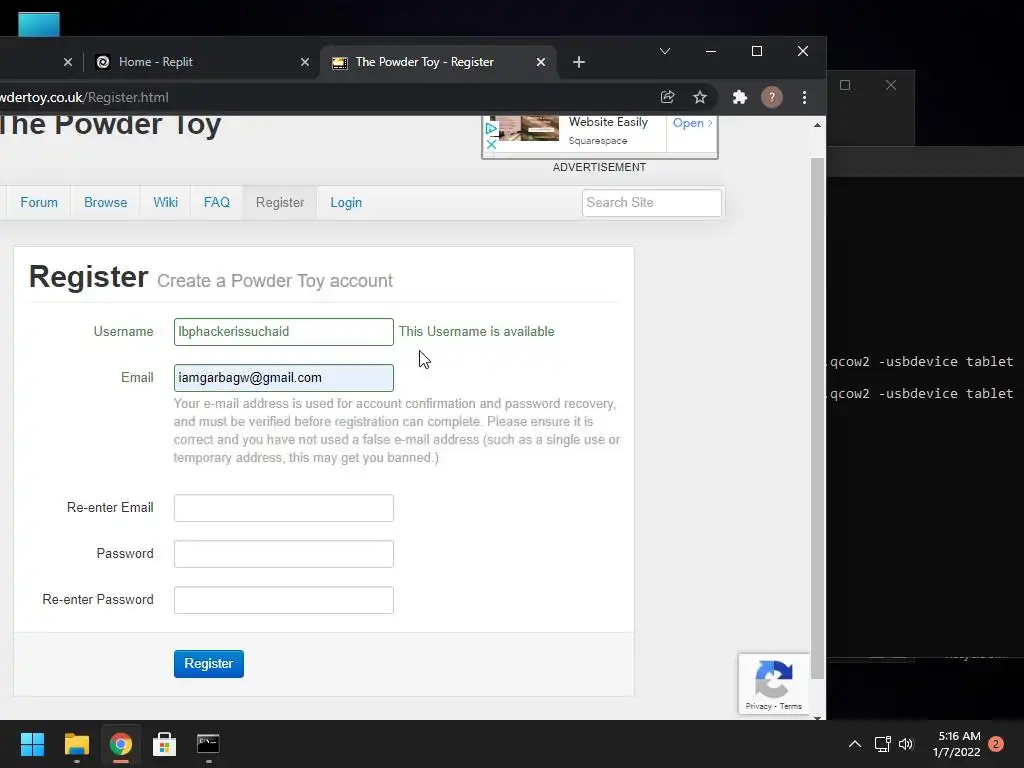Maximize the background terminal window
This screenshot has width=1024, height=768.
(845, 86)
